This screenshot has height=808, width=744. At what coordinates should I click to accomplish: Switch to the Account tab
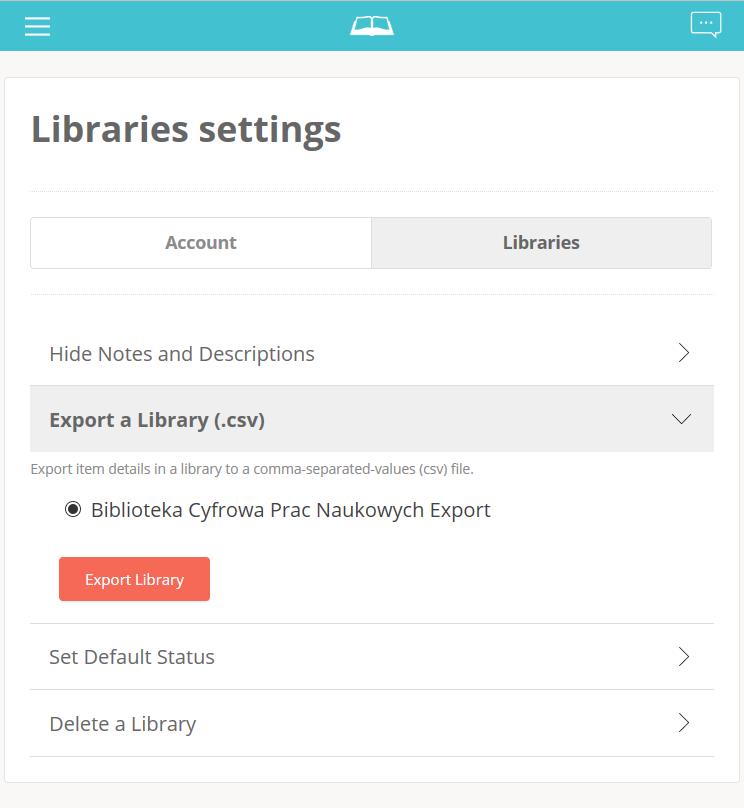(x=201, y=243)
